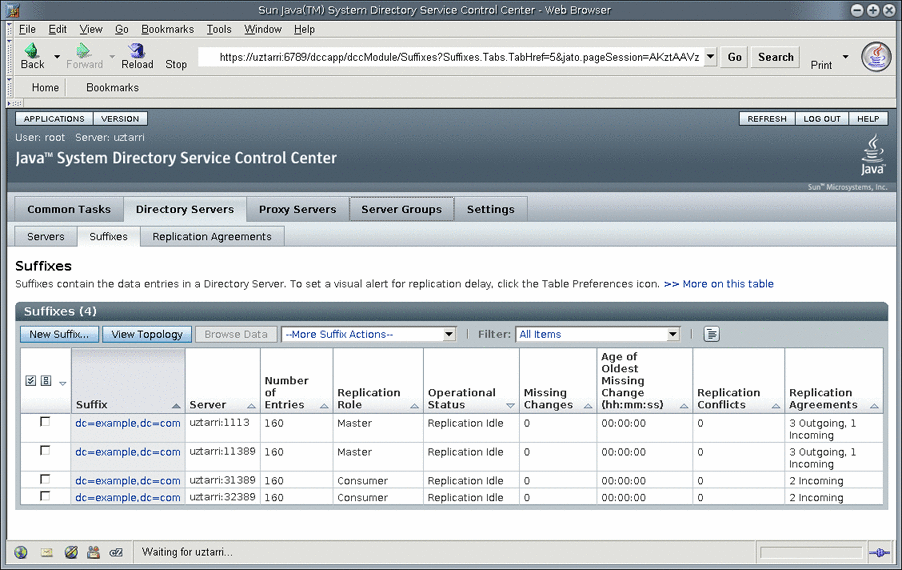902x570 pixels.
Task: Click the REFRESH button
Action: tap(767, 118)
